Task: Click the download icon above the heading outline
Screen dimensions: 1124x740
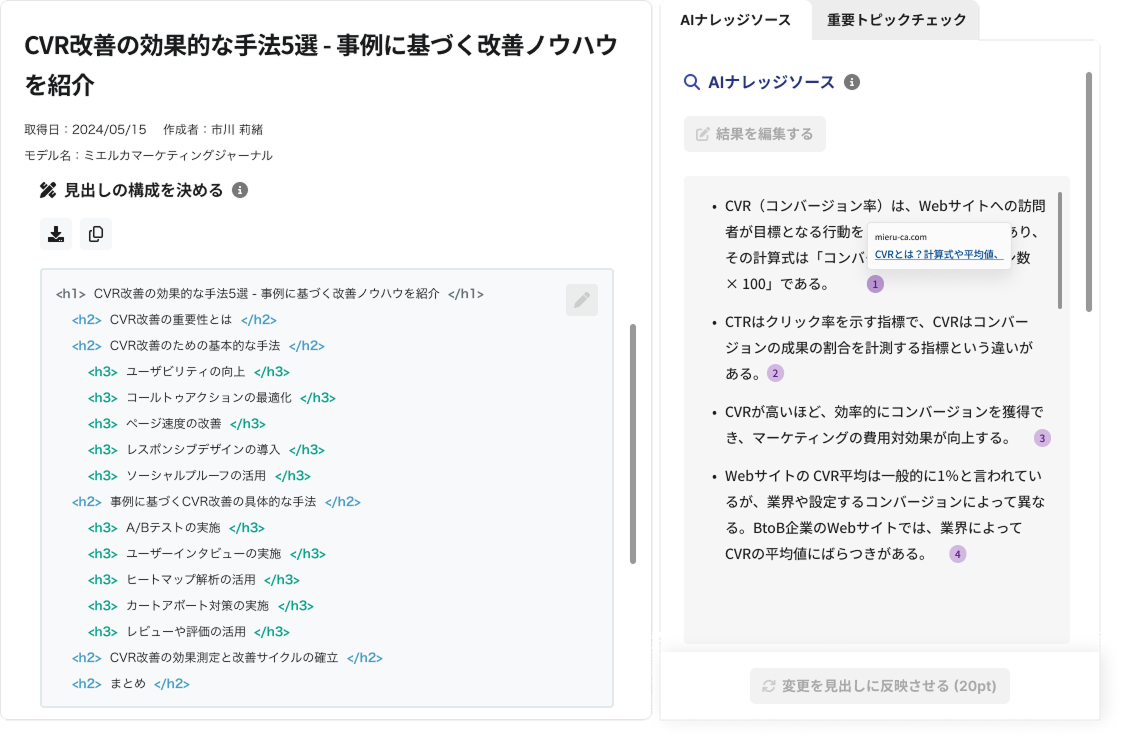Action: click(56, 234)
